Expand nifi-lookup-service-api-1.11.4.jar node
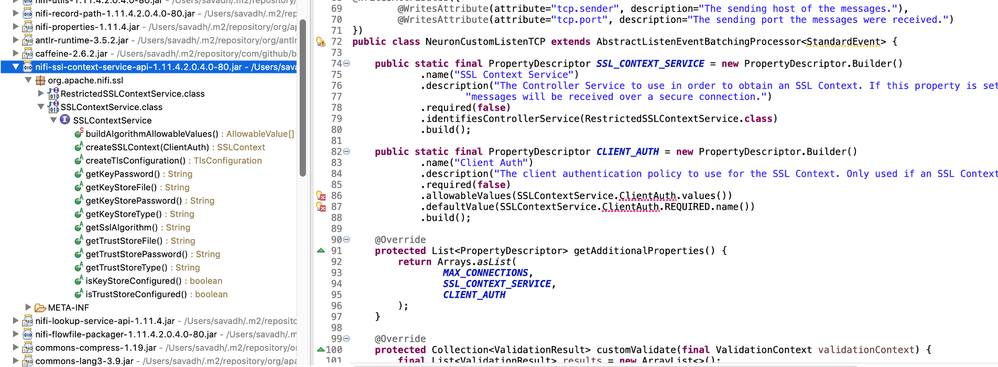The height and width of the screenshot is (367, 998). (x=16, y=321)
